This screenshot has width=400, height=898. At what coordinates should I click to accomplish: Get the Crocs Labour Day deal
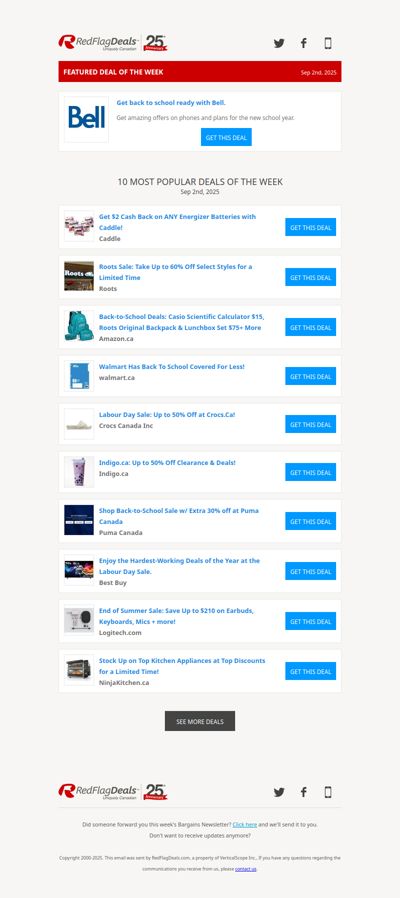tap(311, 424)
